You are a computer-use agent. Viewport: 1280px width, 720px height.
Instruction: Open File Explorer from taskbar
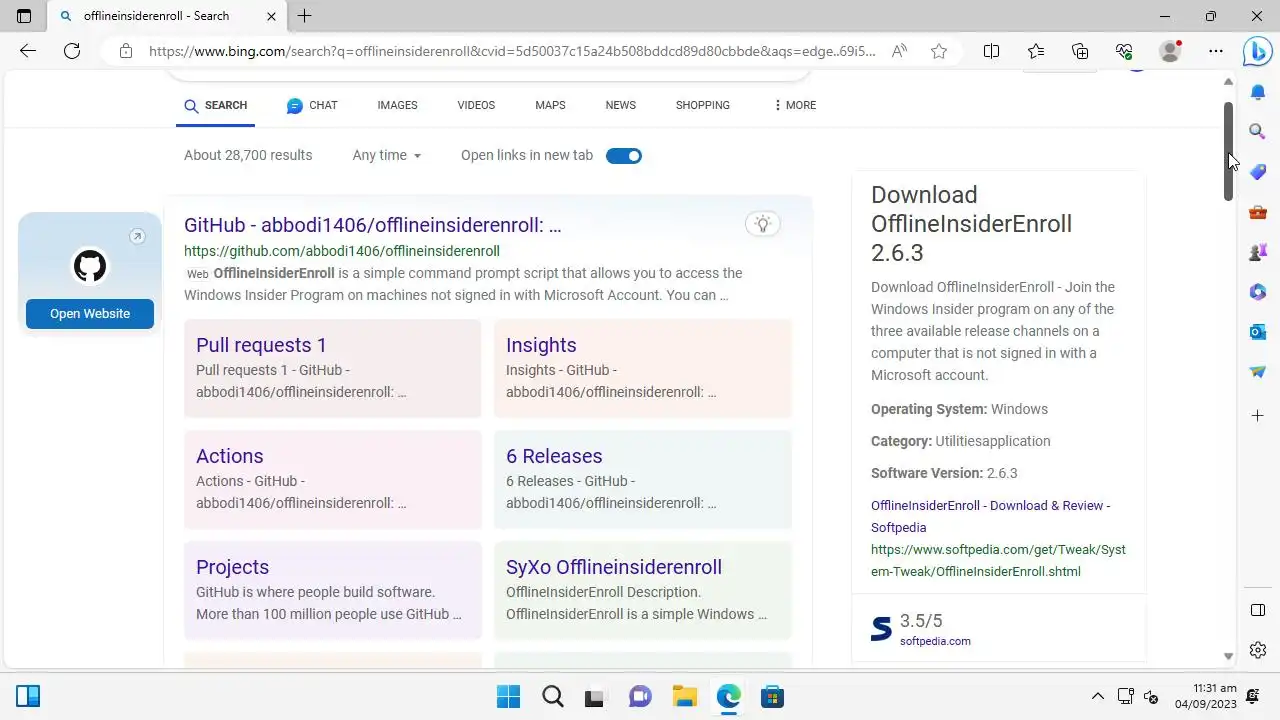(684, 696)
